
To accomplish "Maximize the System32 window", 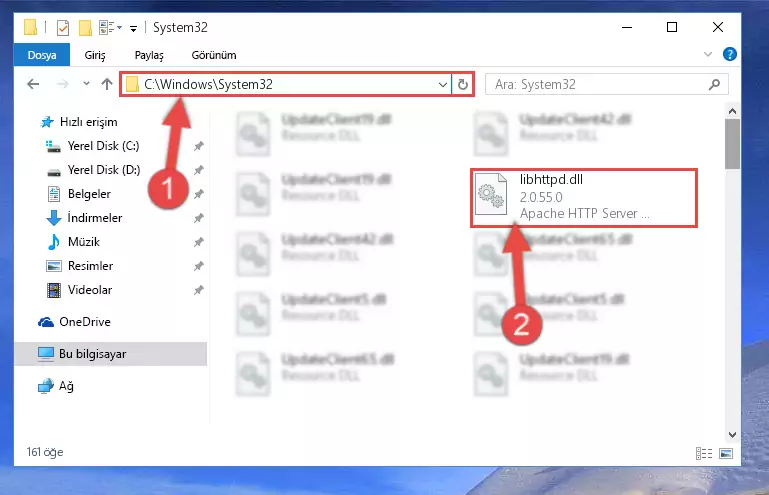I will tap(672, 27).
